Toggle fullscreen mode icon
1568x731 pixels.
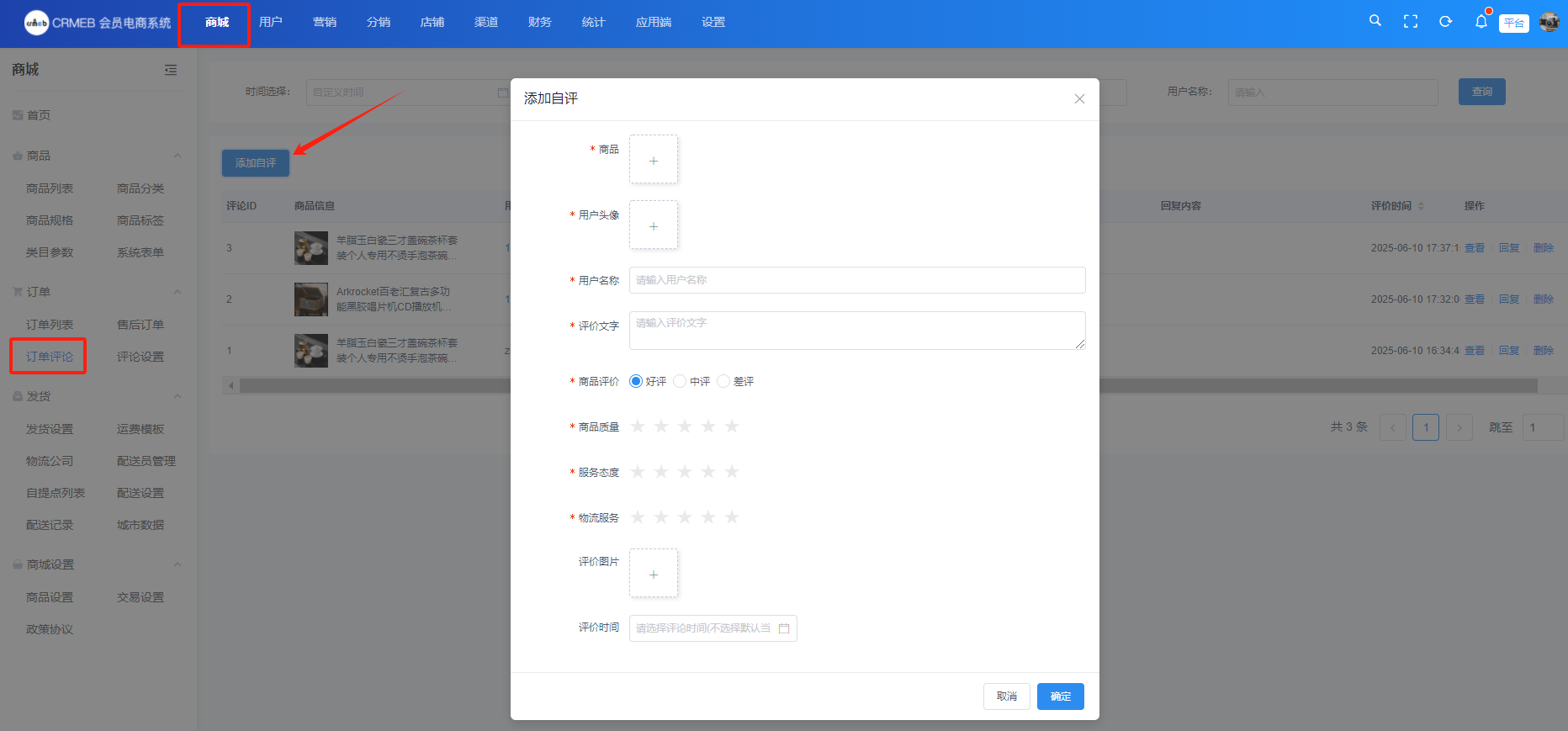click(1411, 22)
